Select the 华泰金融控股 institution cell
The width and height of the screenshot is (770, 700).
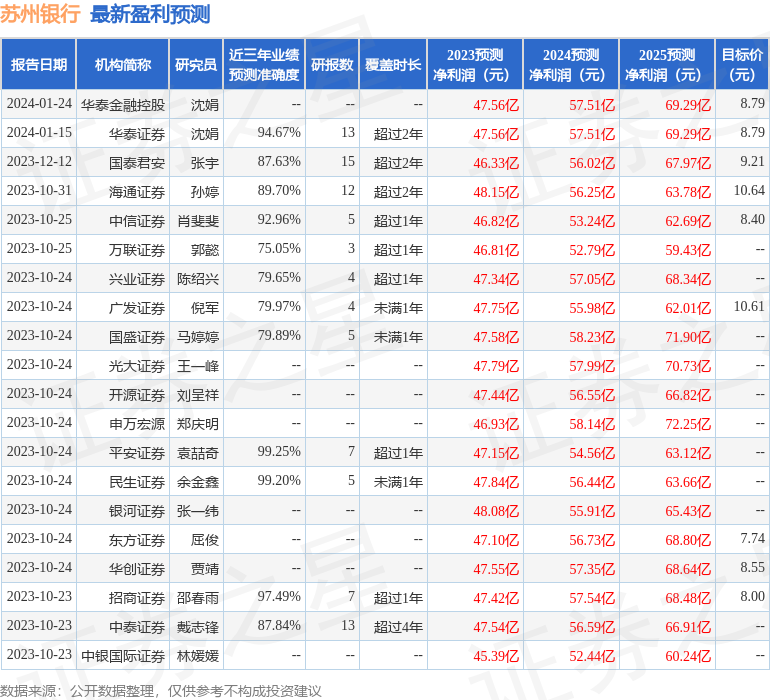(x=123, y=105)
